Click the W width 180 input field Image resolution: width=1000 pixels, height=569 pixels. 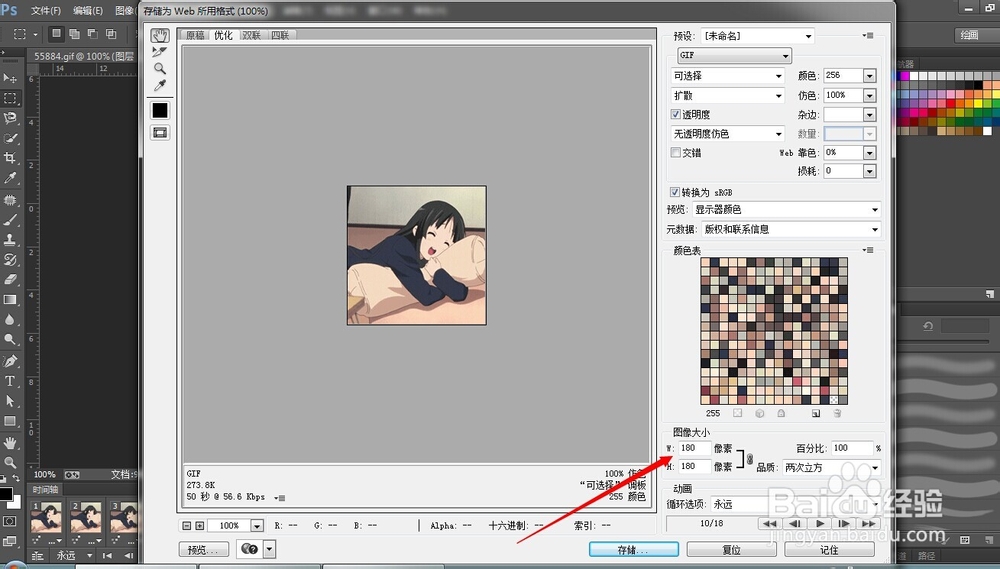695,448
